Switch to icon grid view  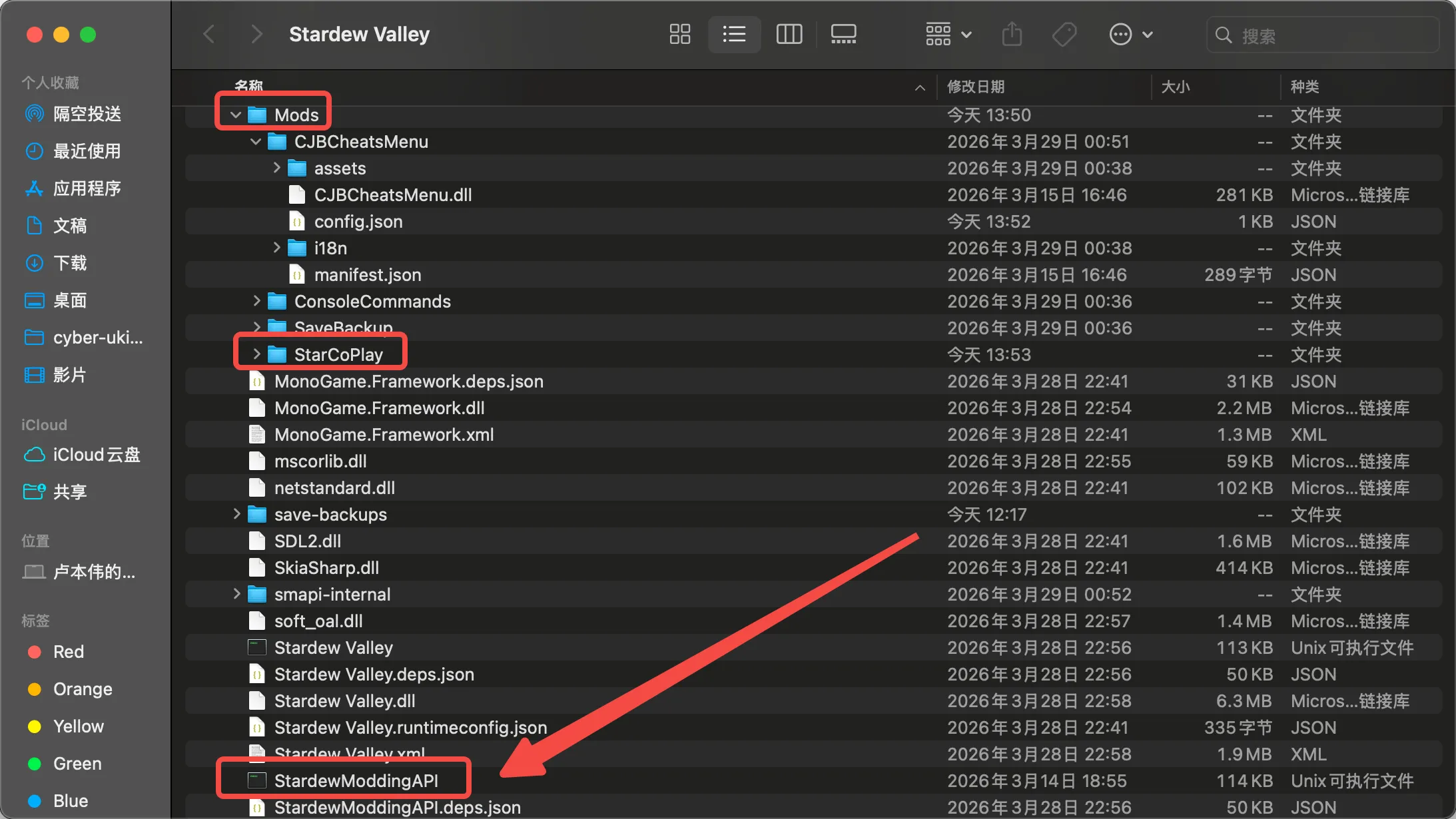(x=679, y=34)
